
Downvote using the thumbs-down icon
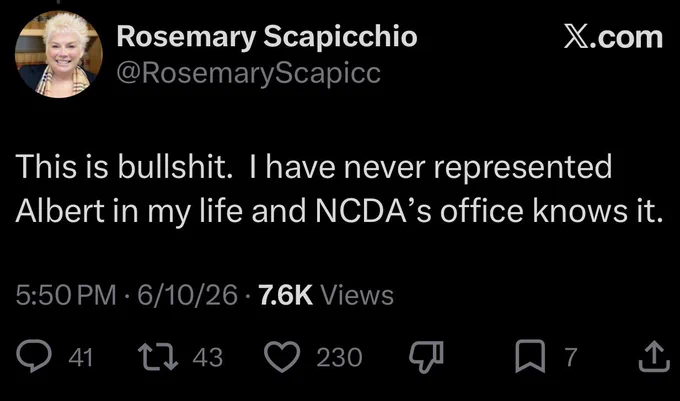pyautogui.click(x=427, y=357)
